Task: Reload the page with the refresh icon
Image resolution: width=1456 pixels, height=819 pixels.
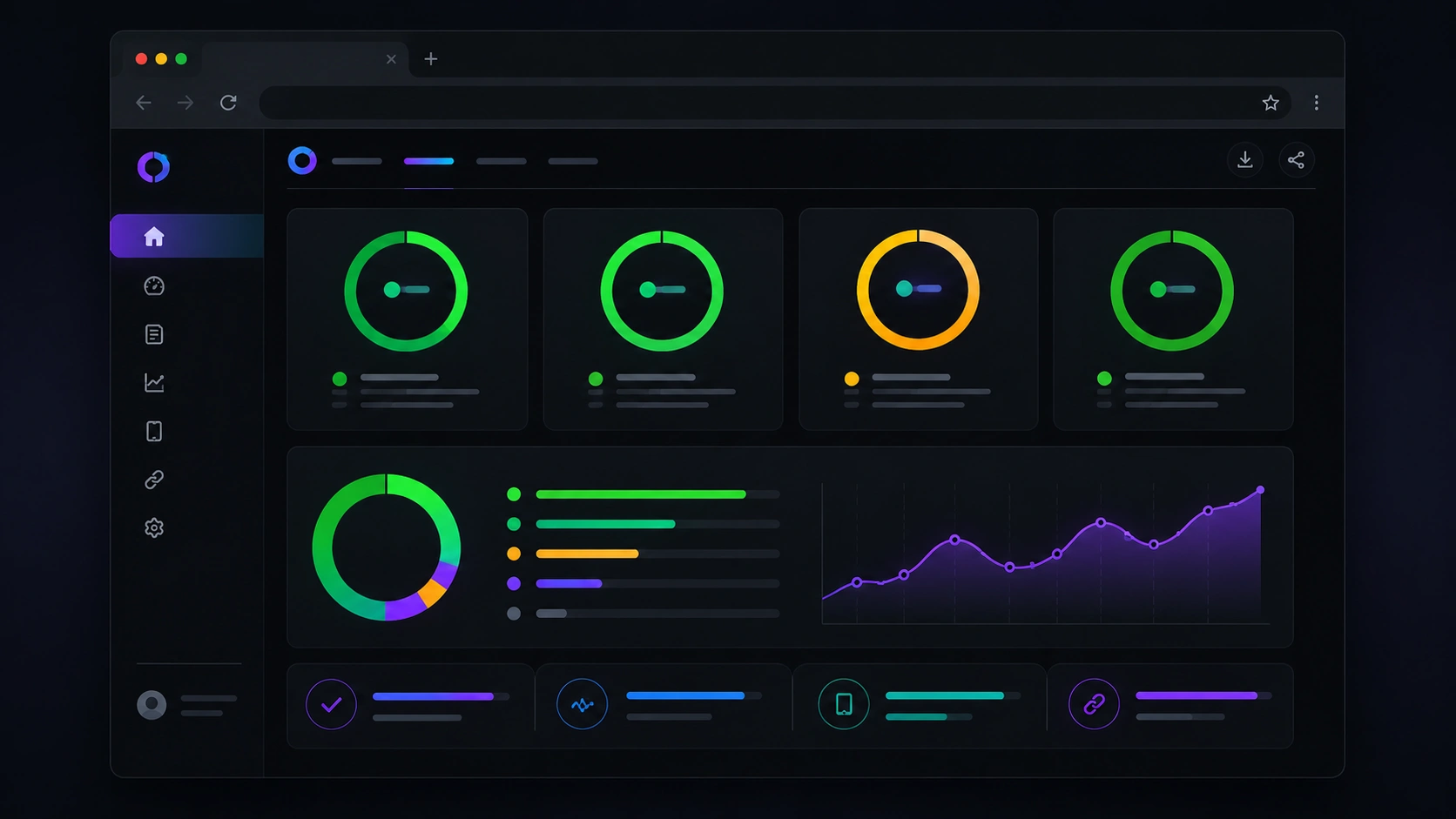Action: 228,103
